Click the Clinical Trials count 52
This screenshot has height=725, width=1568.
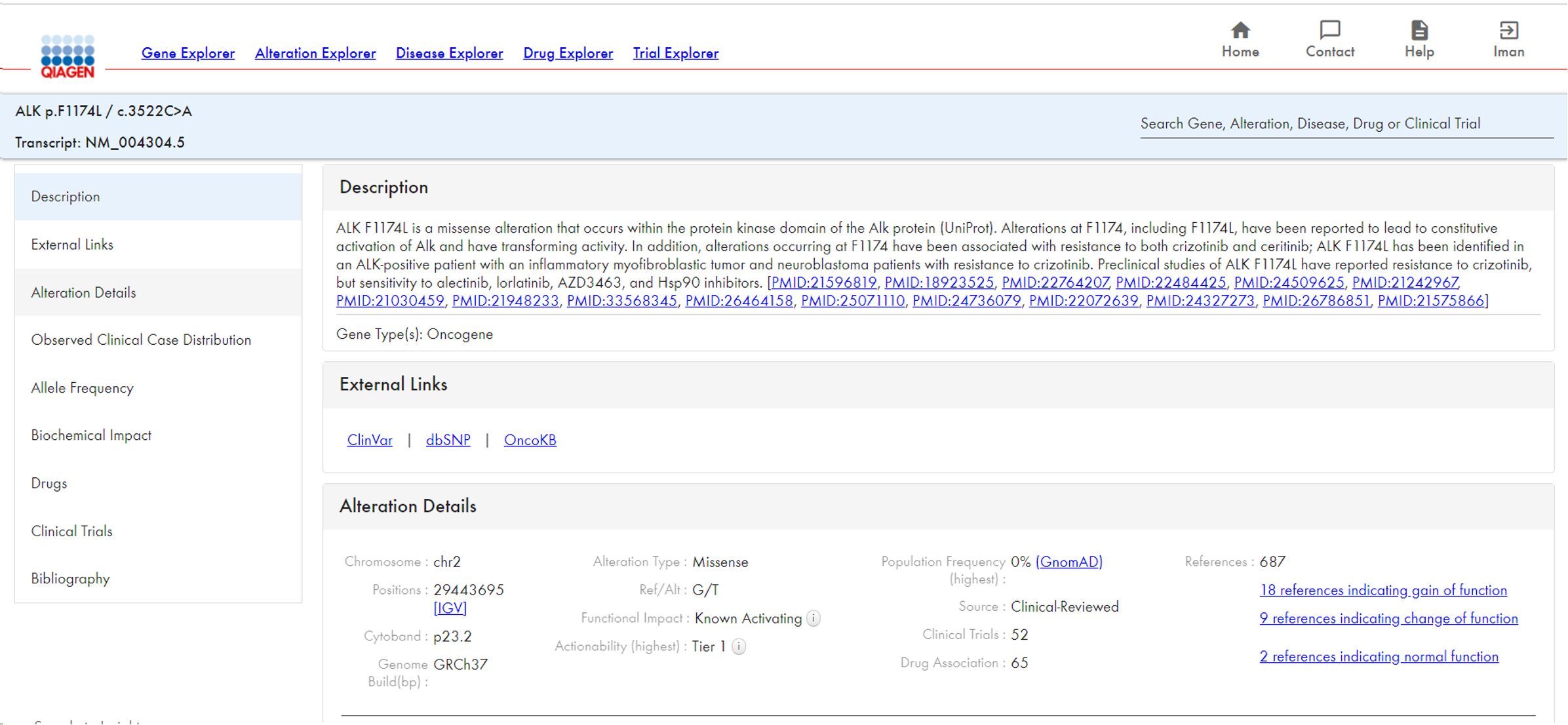(x=1019, y=635)
